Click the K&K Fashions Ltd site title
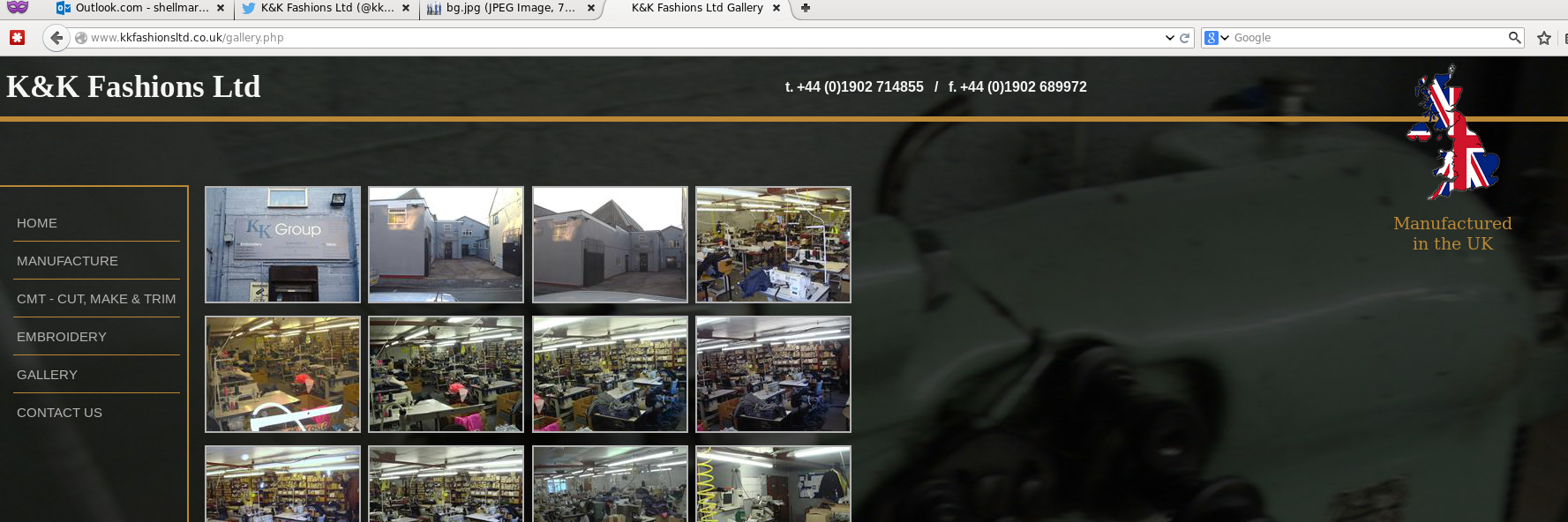Viewport: 1568px width, 522px height. (133, 86)
